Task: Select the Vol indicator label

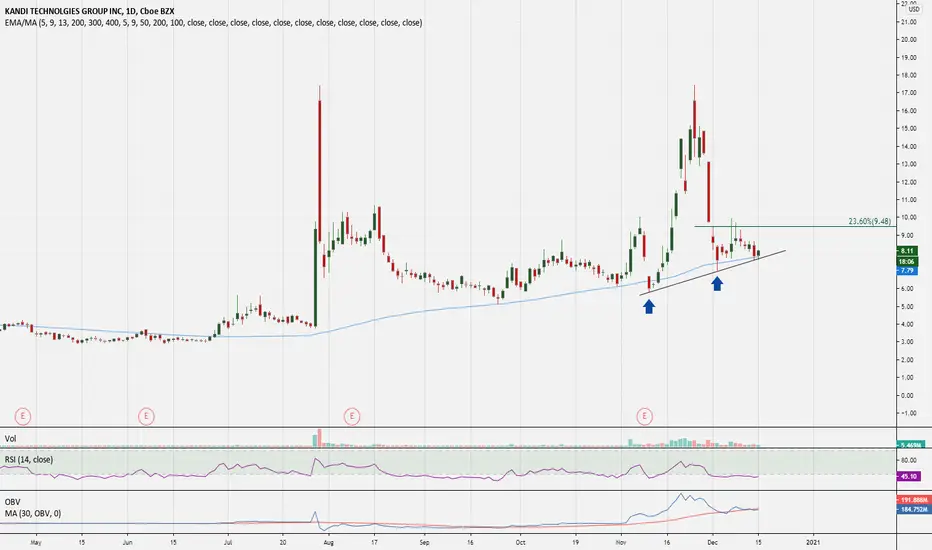Action: [x=11, y=438]
